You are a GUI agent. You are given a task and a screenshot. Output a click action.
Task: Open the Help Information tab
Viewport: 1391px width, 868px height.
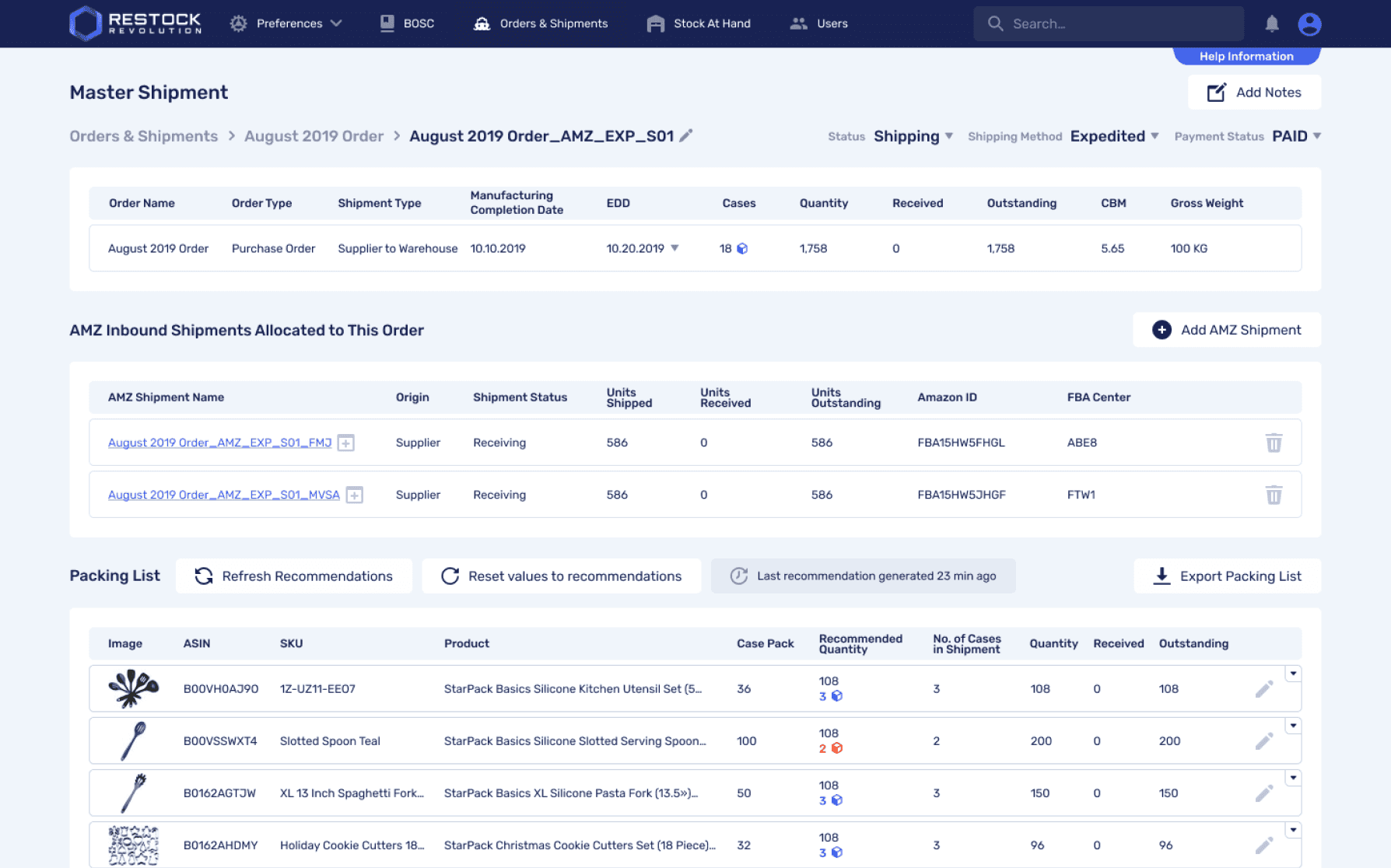pos(1246,56)
